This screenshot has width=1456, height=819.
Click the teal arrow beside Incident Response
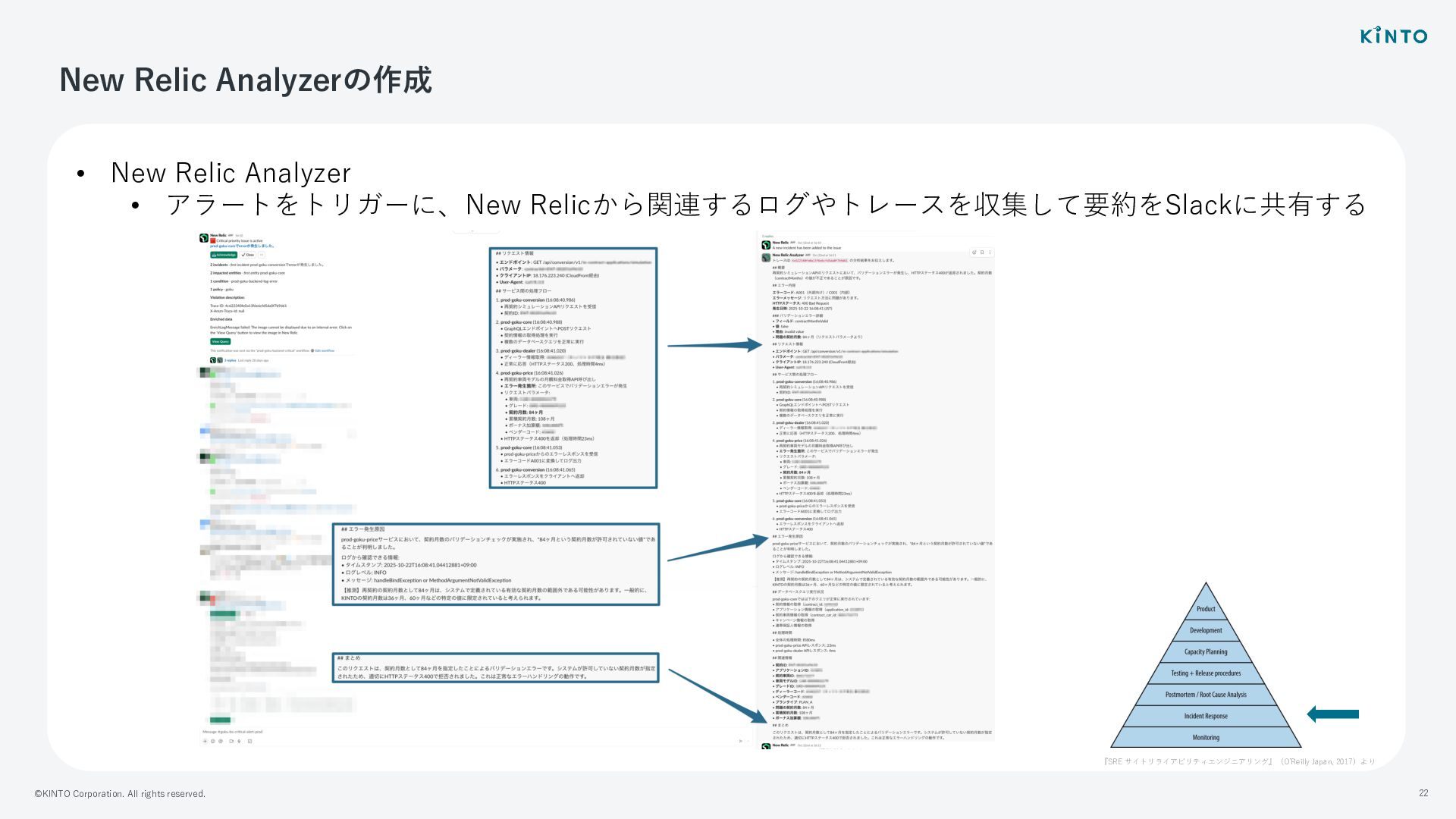tap(1333, 714)
